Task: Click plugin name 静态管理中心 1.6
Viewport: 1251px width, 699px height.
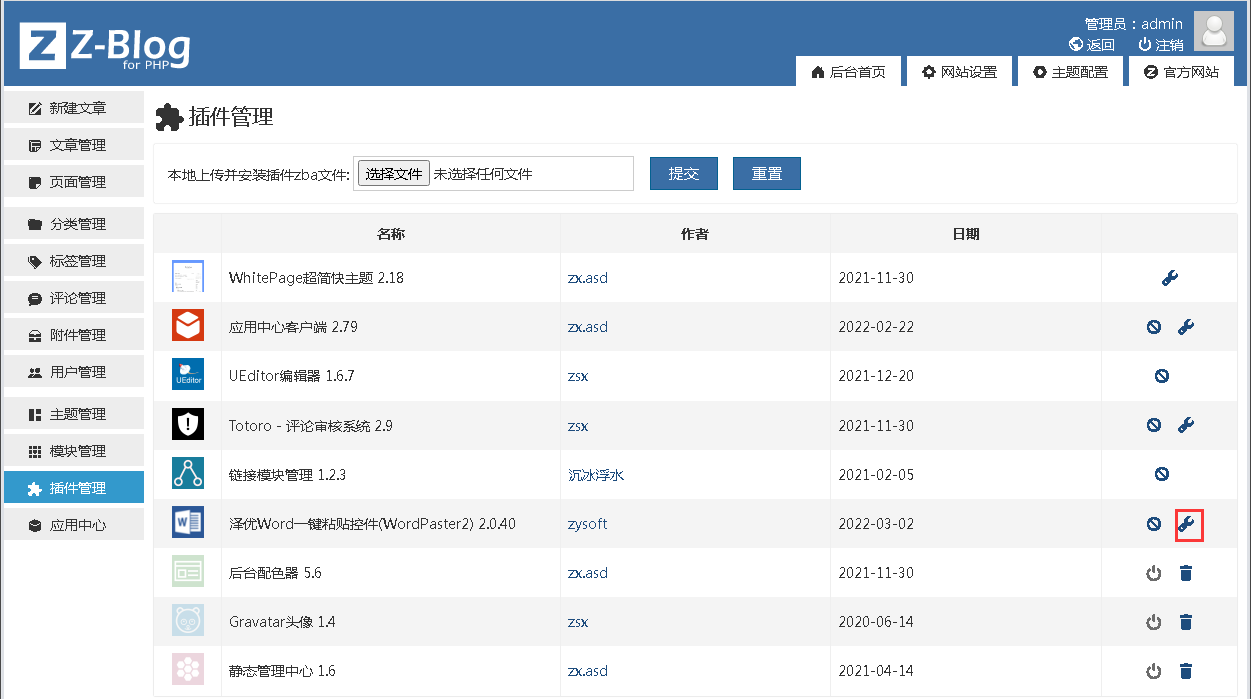Action: [x=282, y=671]
